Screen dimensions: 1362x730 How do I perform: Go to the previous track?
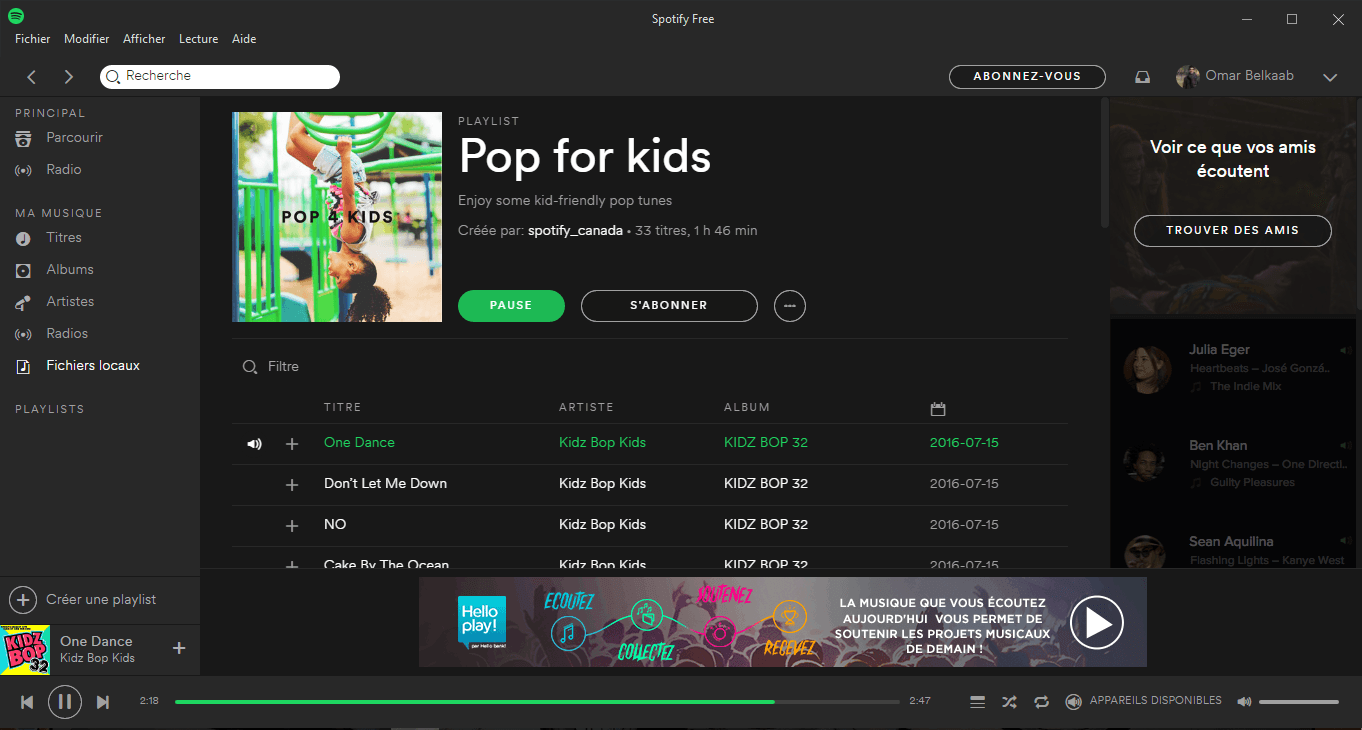pyautogui.click(x=27, y=702)
